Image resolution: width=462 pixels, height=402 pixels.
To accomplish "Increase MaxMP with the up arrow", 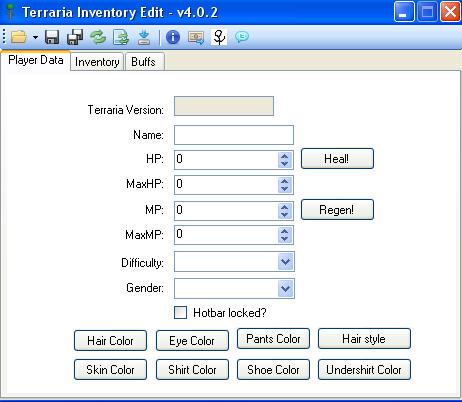I will click(285, 231).
